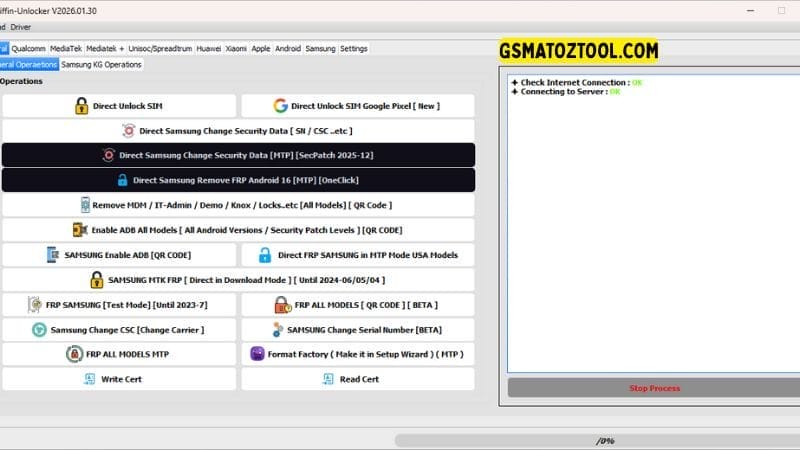Screen dimensions: 800x450
Task: Click Samsung Change CSC [Change Carrier]
Action: click(119, 330)
